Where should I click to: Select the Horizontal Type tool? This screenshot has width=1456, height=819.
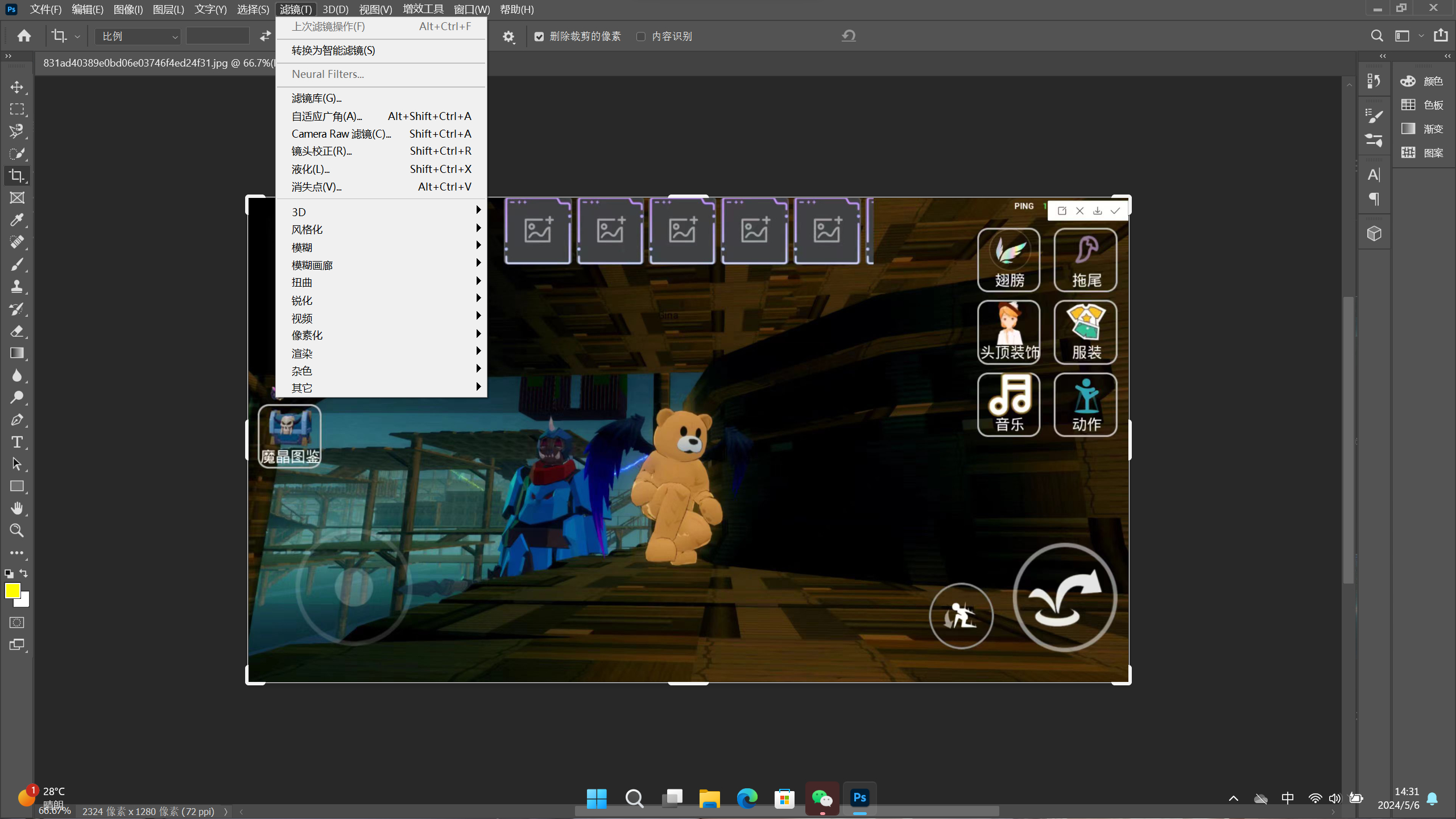[17, 442]
